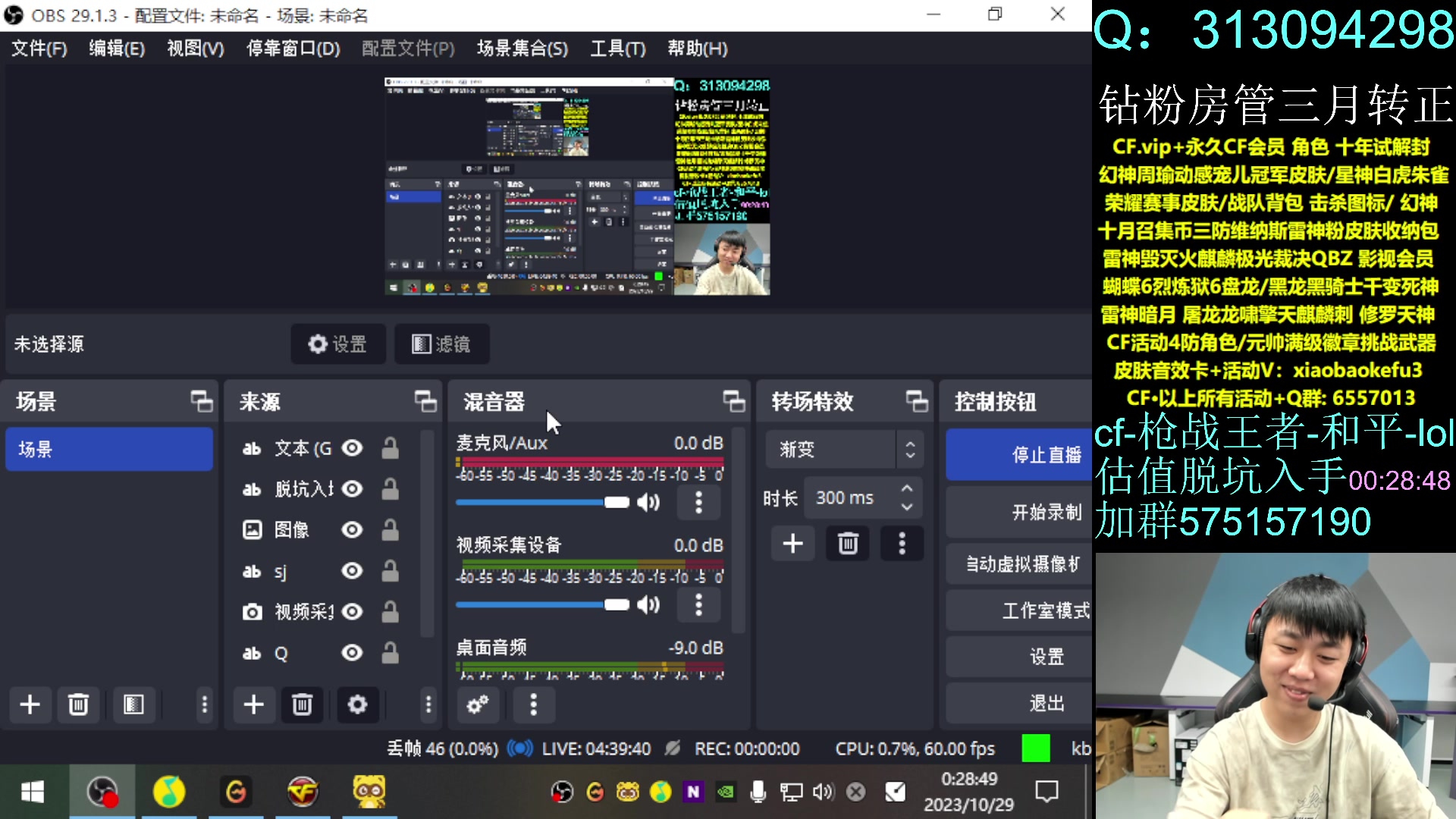
Task: Open the 编辑(E) menu
Action: [x=117, y=49]
